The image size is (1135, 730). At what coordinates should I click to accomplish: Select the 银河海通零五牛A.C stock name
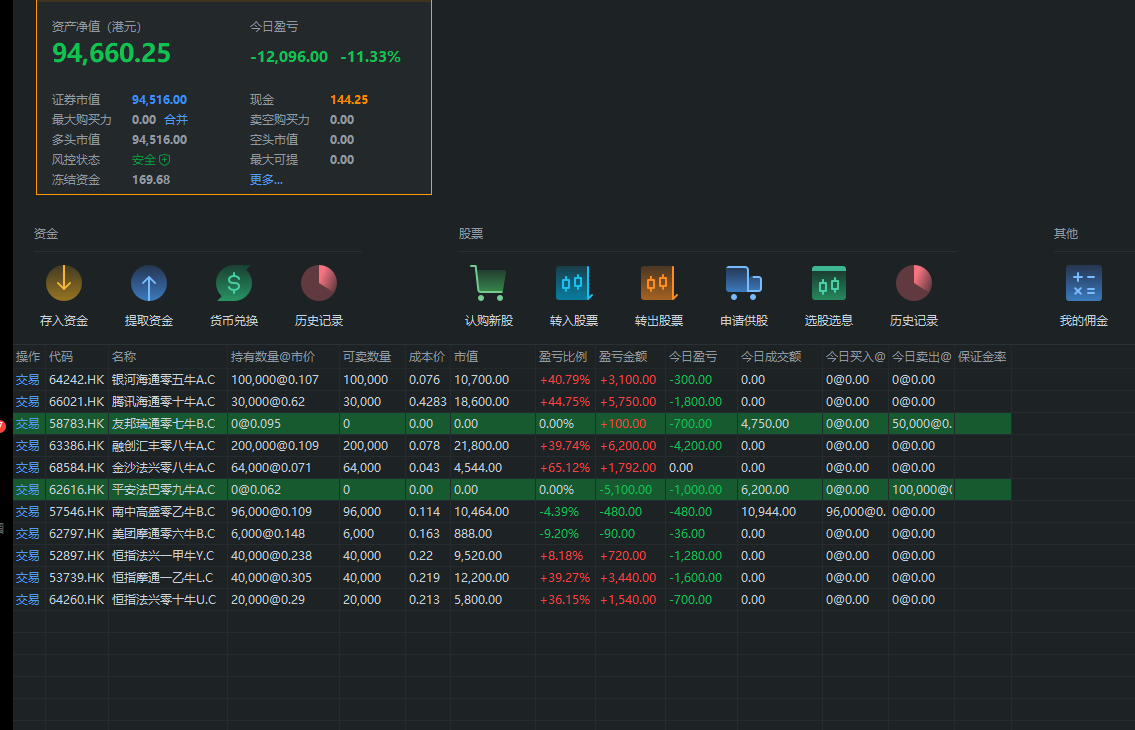pyautogui.click(x=164, y=379)
